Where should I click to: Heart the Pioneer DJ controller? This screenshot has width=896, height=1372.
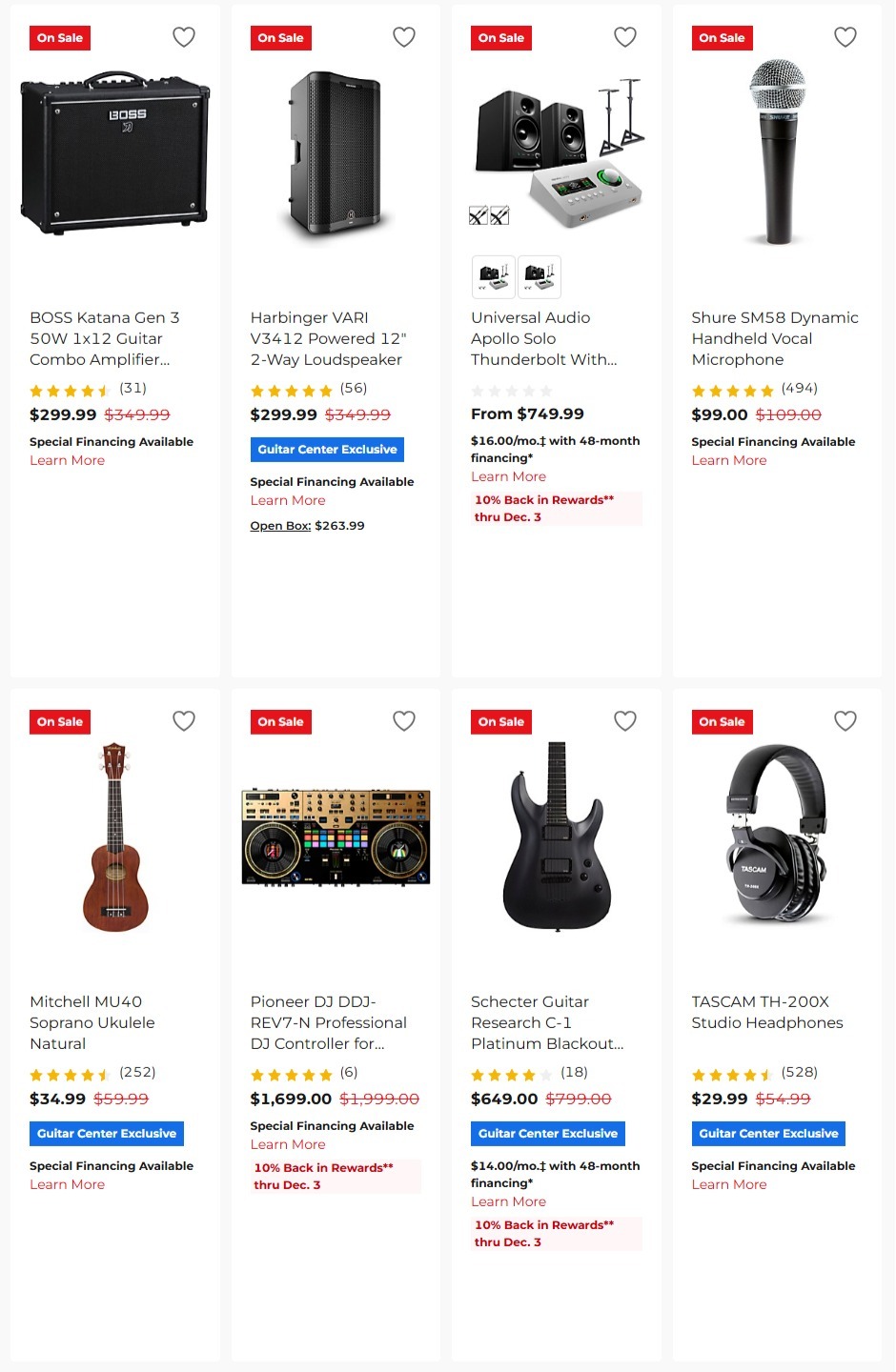[x=404, y=721]
